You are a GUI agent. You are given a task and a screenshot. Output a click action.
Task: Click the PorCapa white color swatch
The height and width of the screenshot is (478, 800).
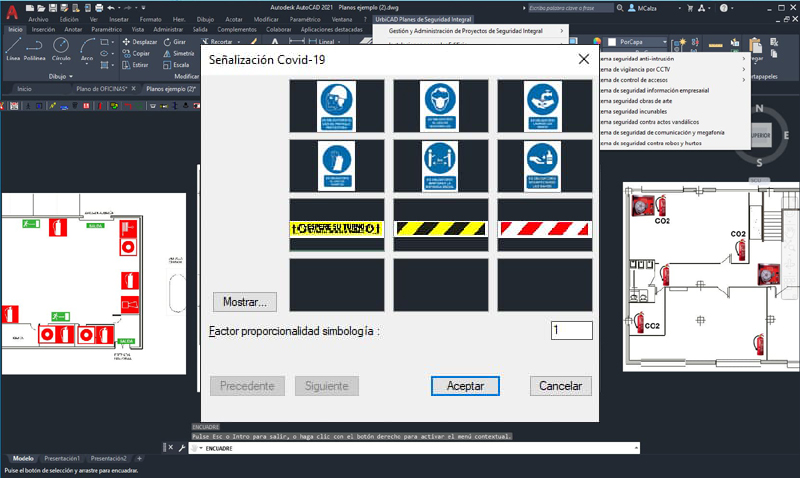(x=612, y=42)
